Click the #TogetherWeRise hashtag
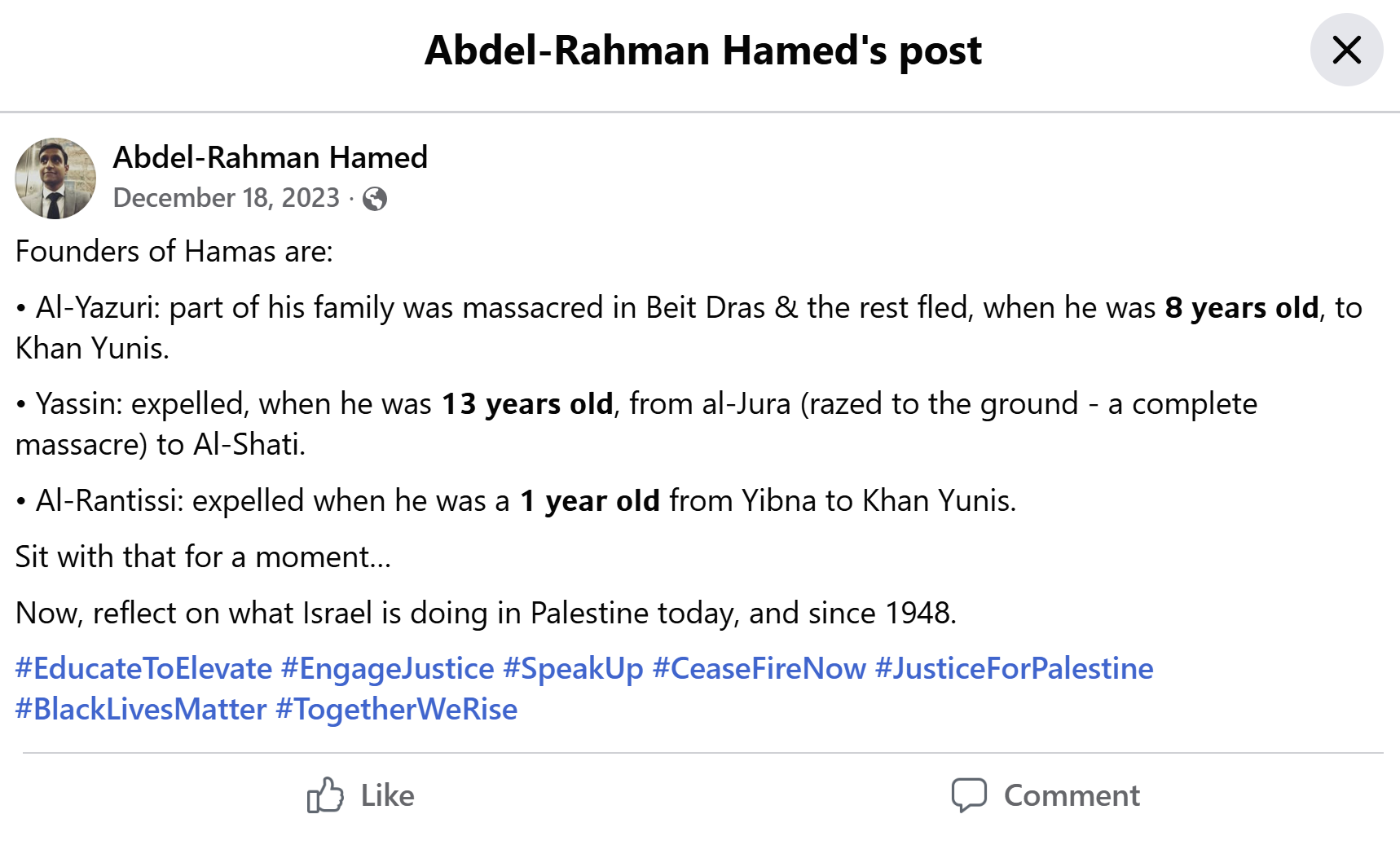Viewport: 1400px width, 867px height. click(396, 709)
